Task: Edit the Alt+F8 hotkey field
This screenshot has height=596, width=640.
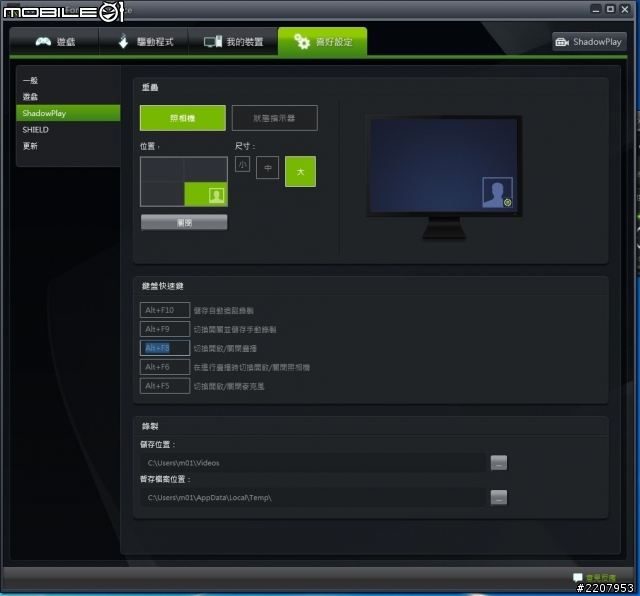Action: coord(165,348)
